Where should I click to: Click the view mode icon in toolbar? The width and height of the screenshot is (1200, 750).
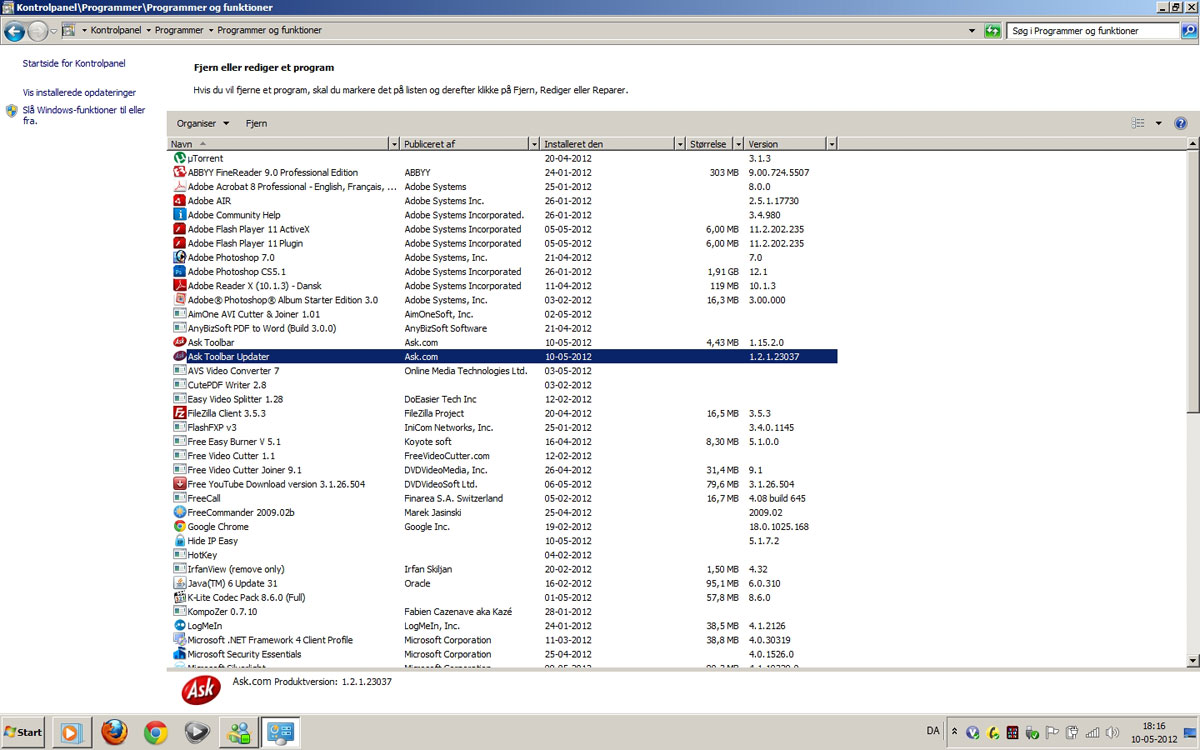1138,123
